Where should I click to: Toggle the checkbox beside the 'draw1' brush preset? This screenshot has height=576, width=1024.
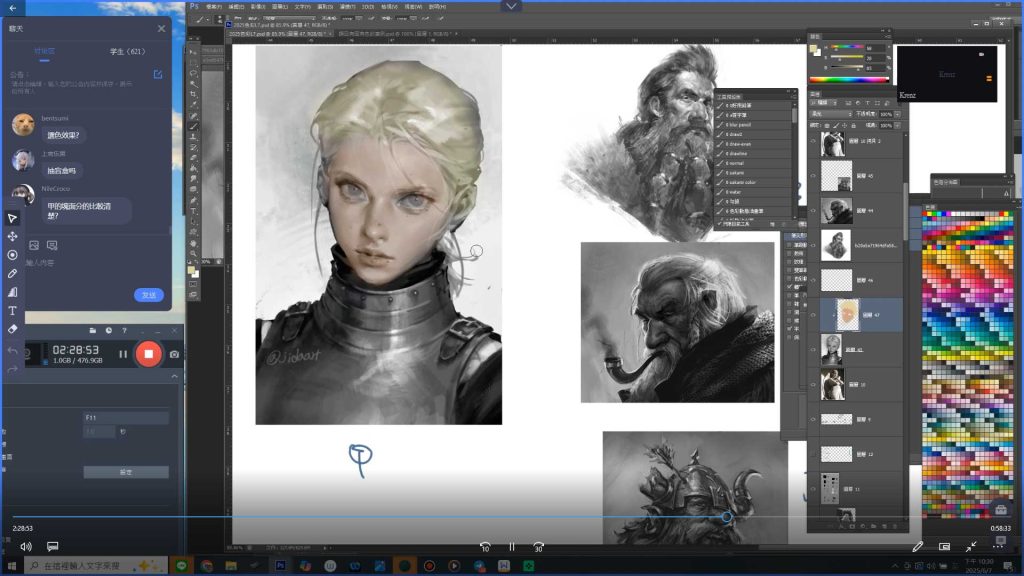[x=721, y=133]
